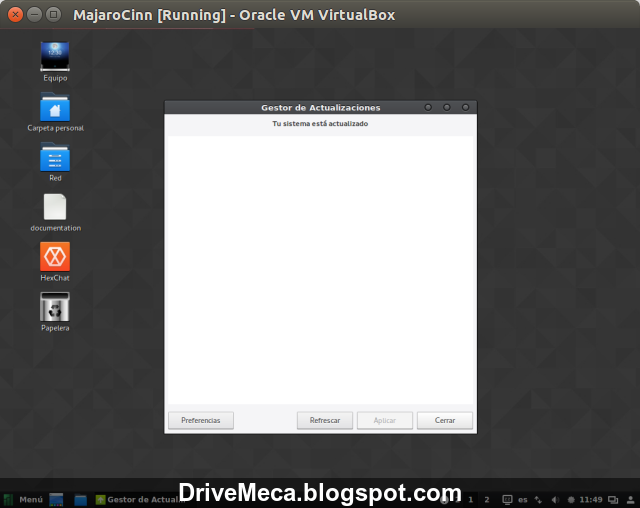Click the Aplicar button
640x508 pixels.
pos(385,420)
